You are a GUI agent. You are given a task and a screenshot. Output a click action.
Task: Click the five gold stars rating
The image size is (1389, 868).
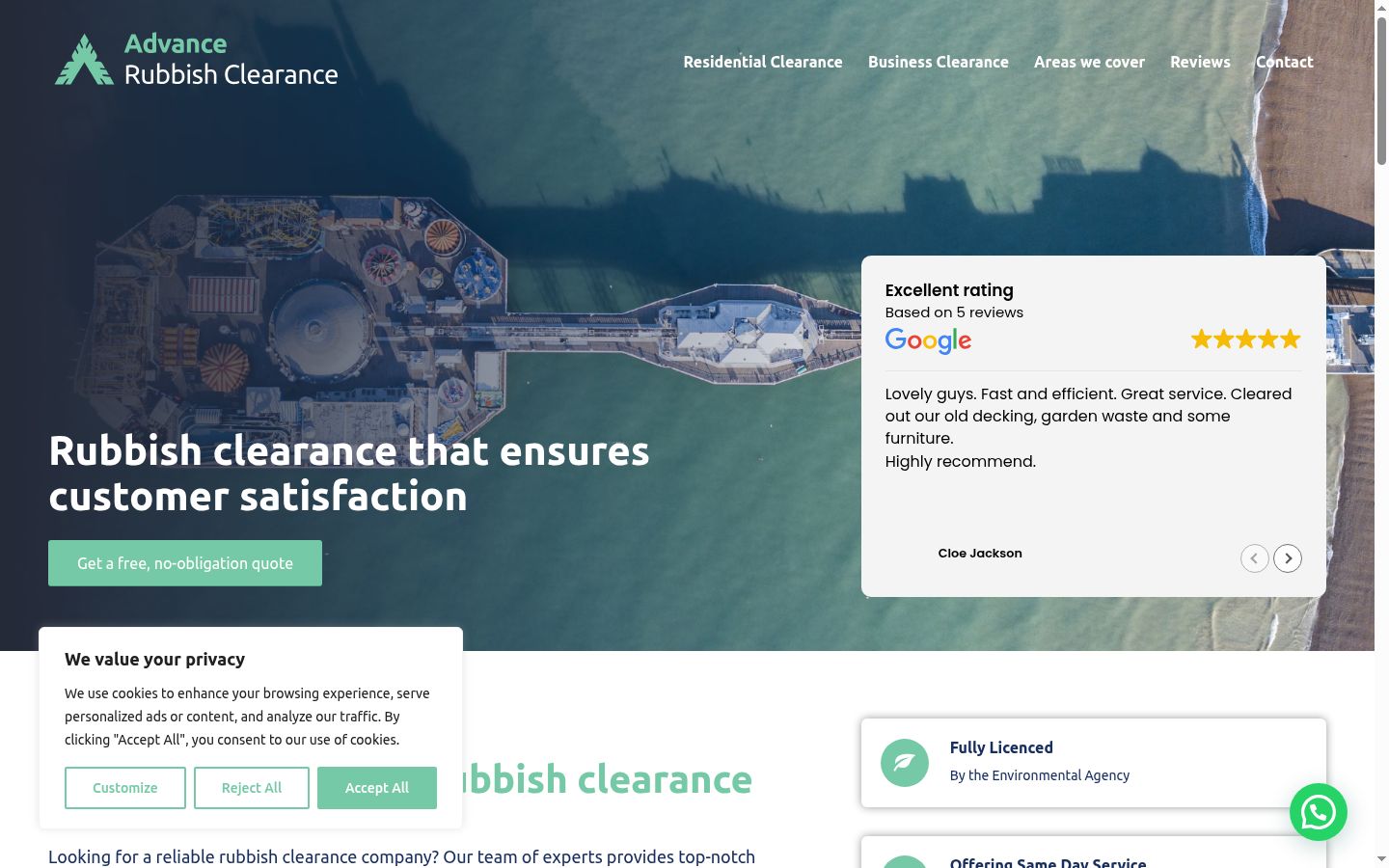coord(1246,339)
